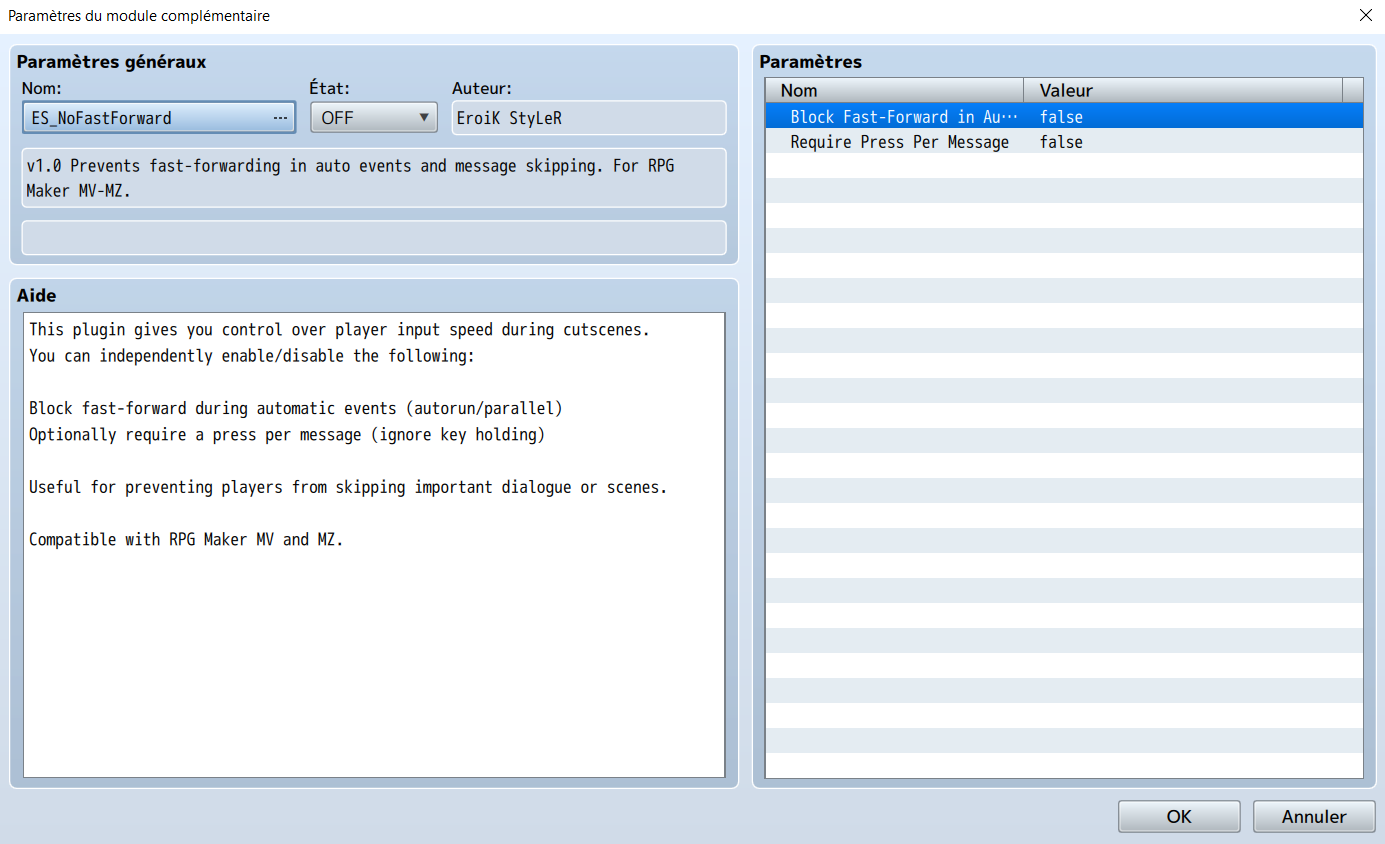Screen dimensions: 1385x844
Task: Click the help line 'Optionally require a press per message'
Action: (x=287, y=434)
